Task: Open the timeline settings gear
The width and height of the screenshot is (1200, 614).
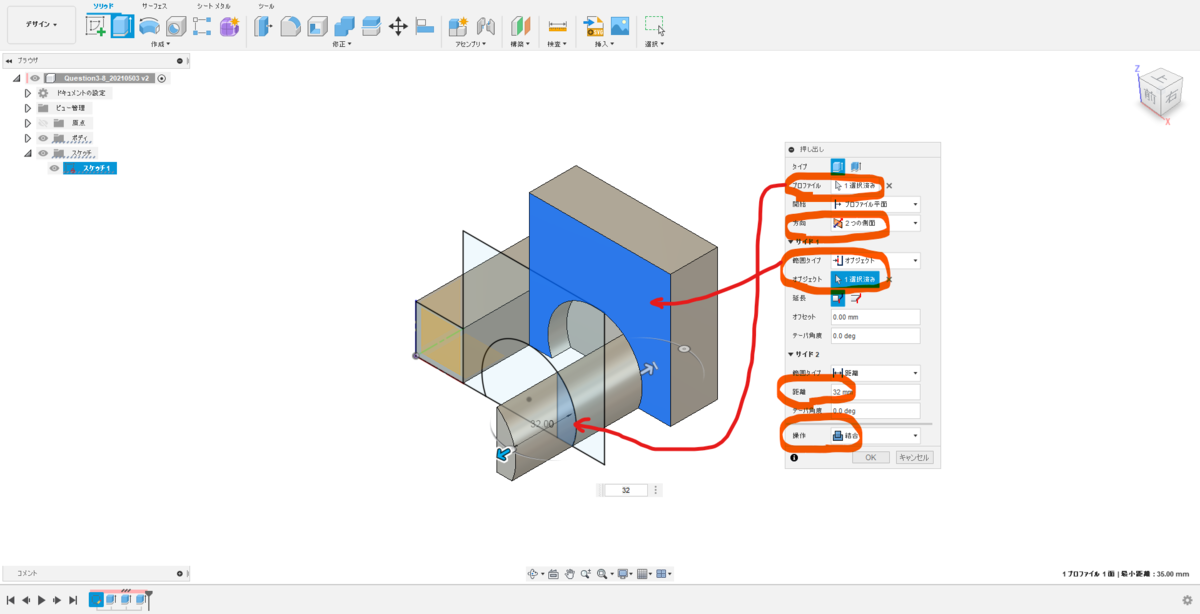Action: point(1186,599)
